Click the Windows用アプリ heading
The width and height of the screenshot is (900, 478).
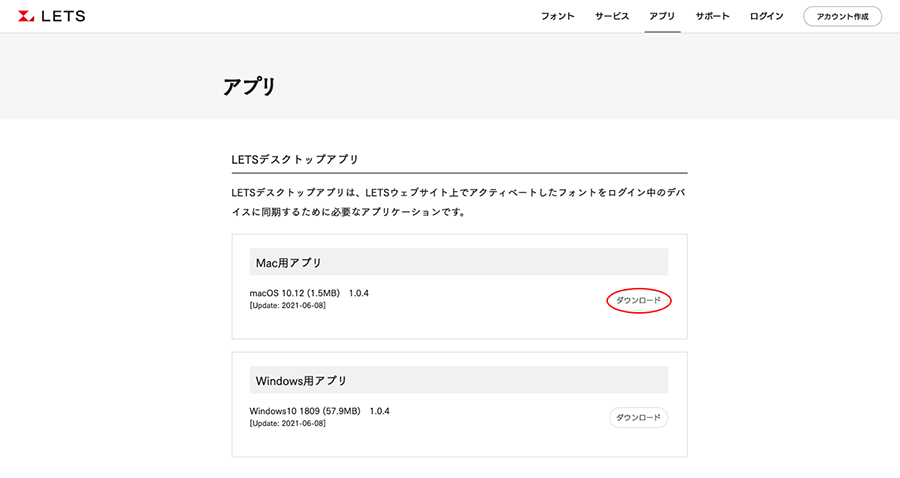click(301, 381)
